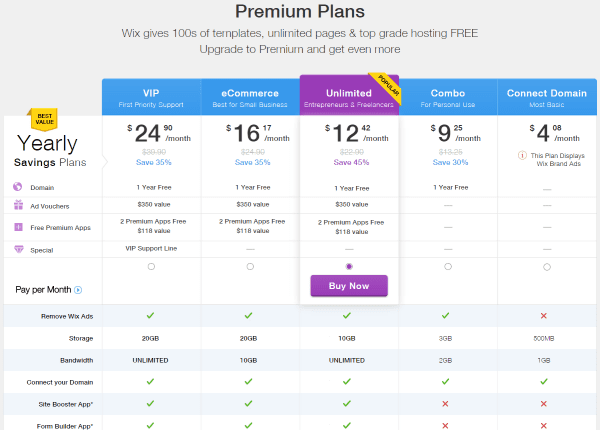Screen dimensions: 600x430
Task: Click the Ad Vouchers gift icon
Action: (18, 205)
